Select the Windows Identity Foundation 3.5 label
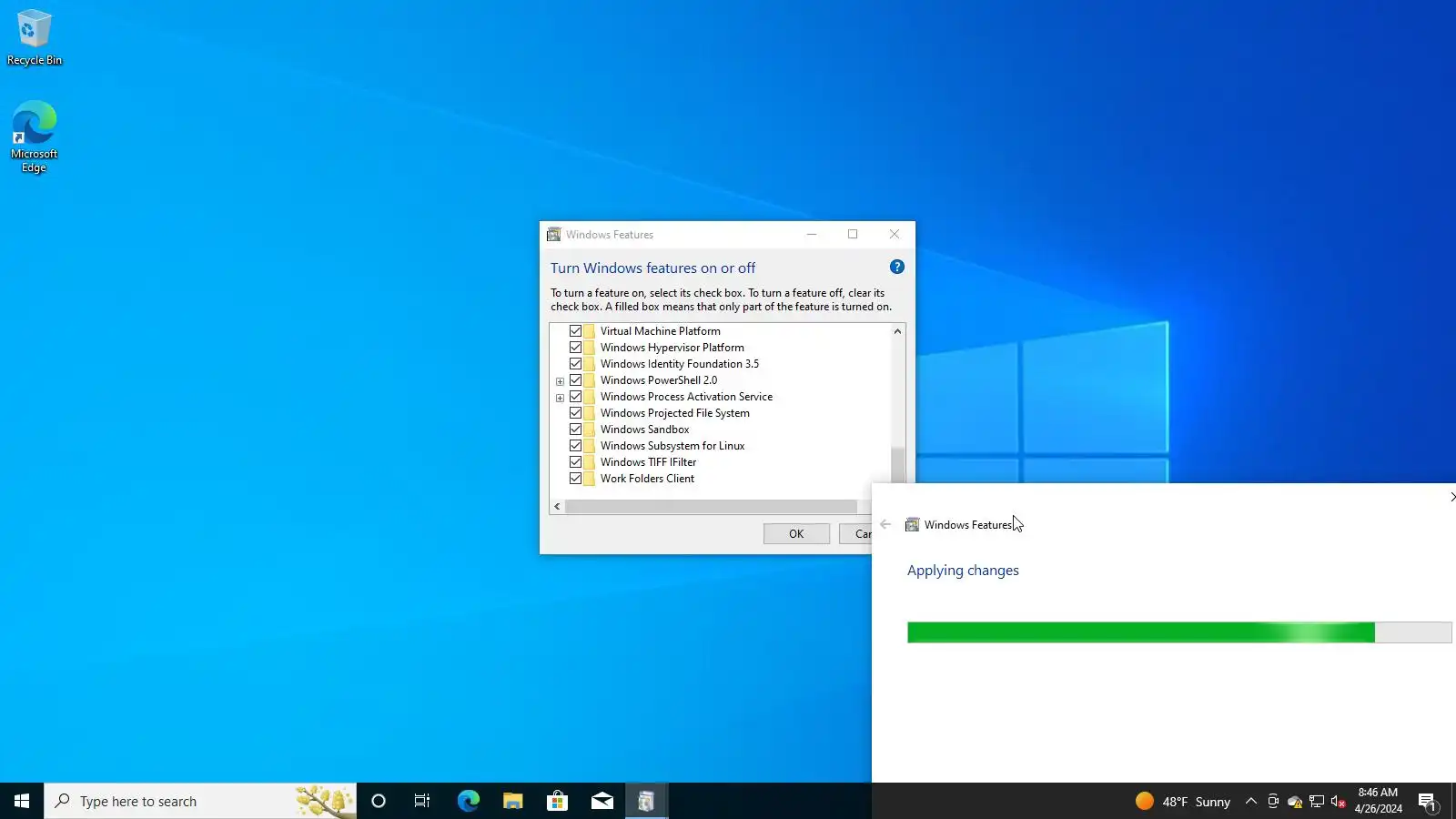The image size is (1456, 819). click(x=679, y=364)
